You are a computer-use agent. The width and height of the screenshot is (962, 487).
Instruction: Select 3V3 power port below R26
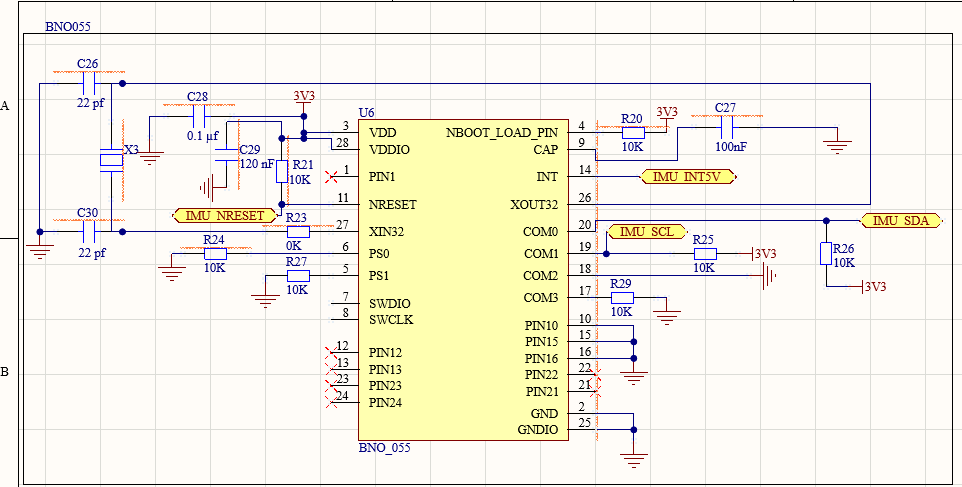pyautogui.click(x=874, y=286)
